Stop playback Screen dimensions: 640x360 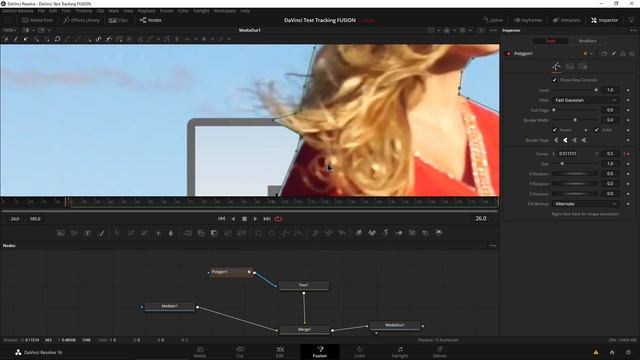point(244,219)
